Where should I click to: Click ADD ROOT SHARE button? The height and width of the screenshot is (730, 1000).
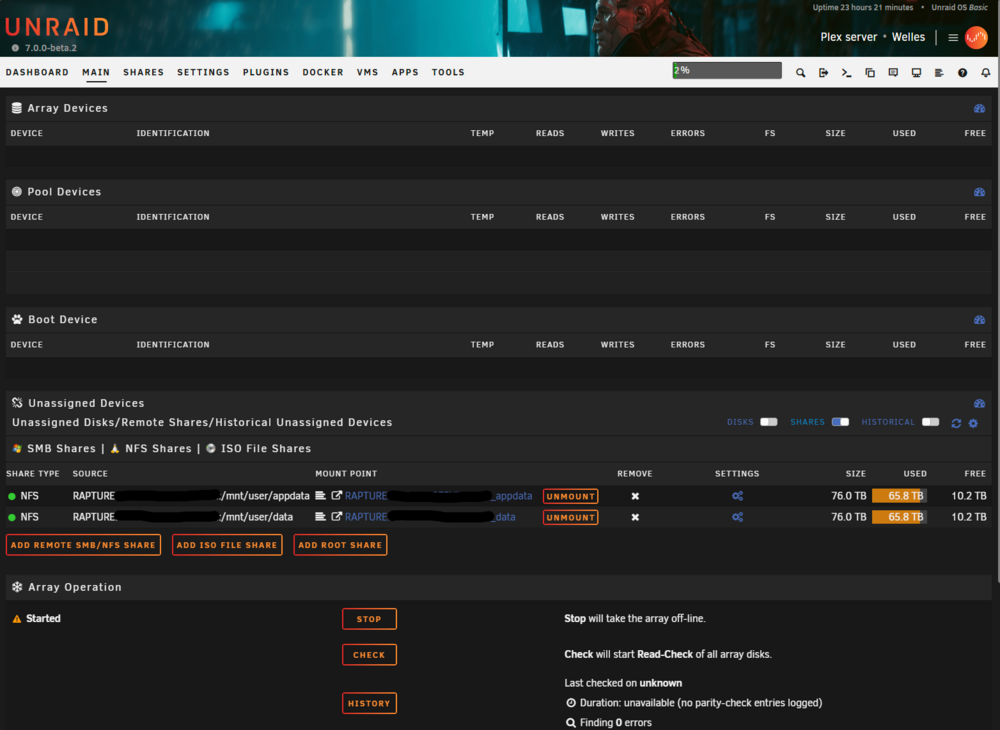click(x=341, y=545)
